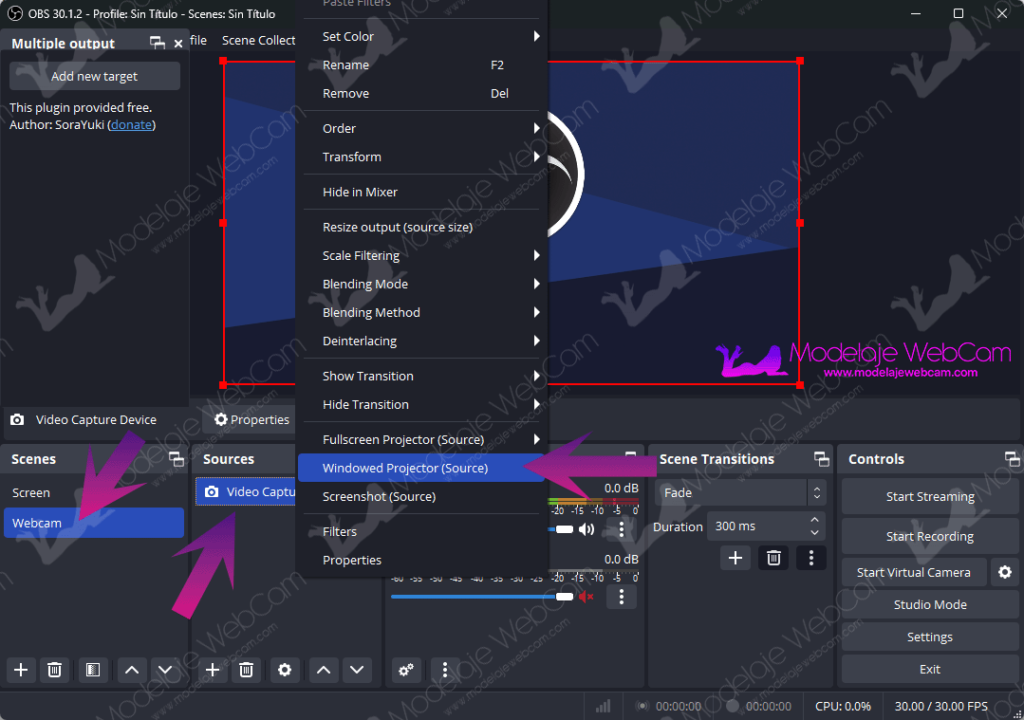The height and width of the screenshot is (720, 1024).
Task: Remove the selected scene with trash icon
Action: tap(54, 670)
